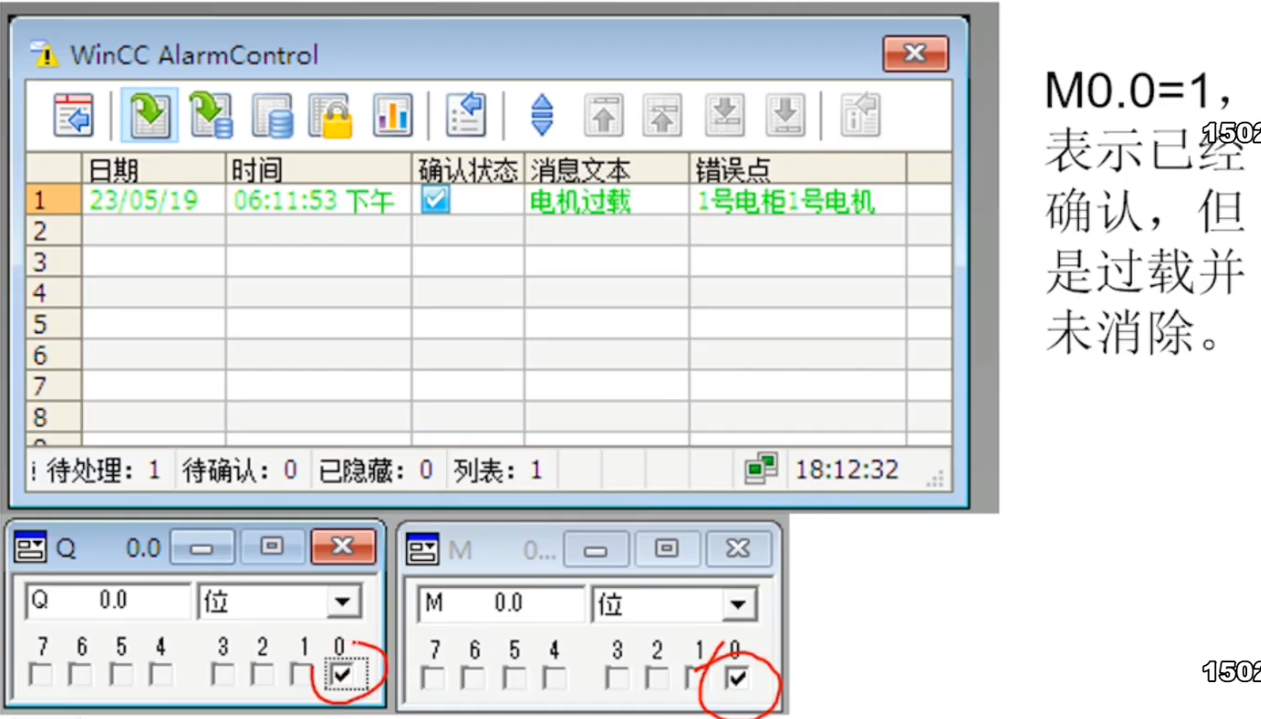
Task: Toggle bit 4 checkbox in M window
Action: [553, 678]
